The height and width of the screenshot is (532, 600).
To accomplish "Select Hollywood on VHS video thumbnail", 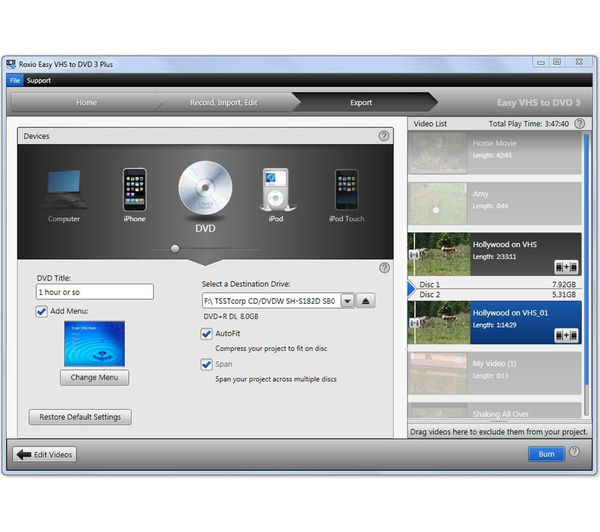I will (x=439, y=254).
